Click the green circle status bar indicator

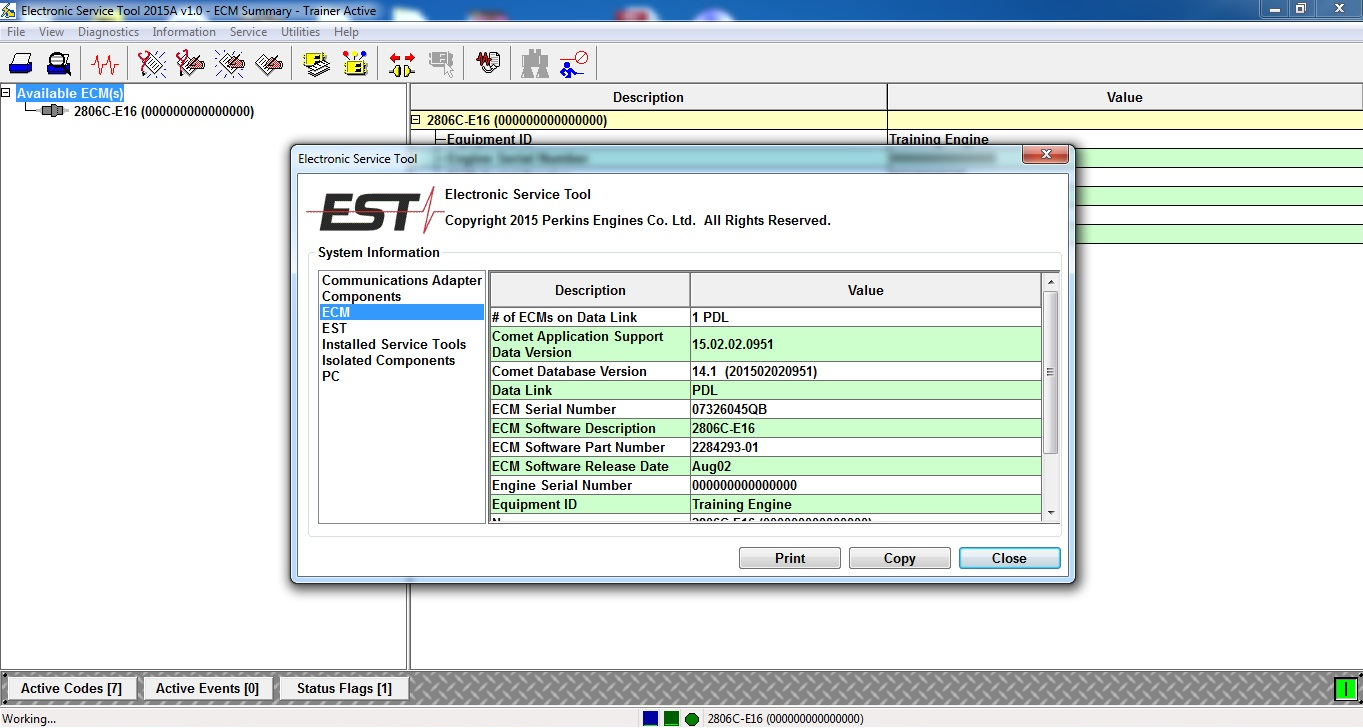(x=692, y=718)
